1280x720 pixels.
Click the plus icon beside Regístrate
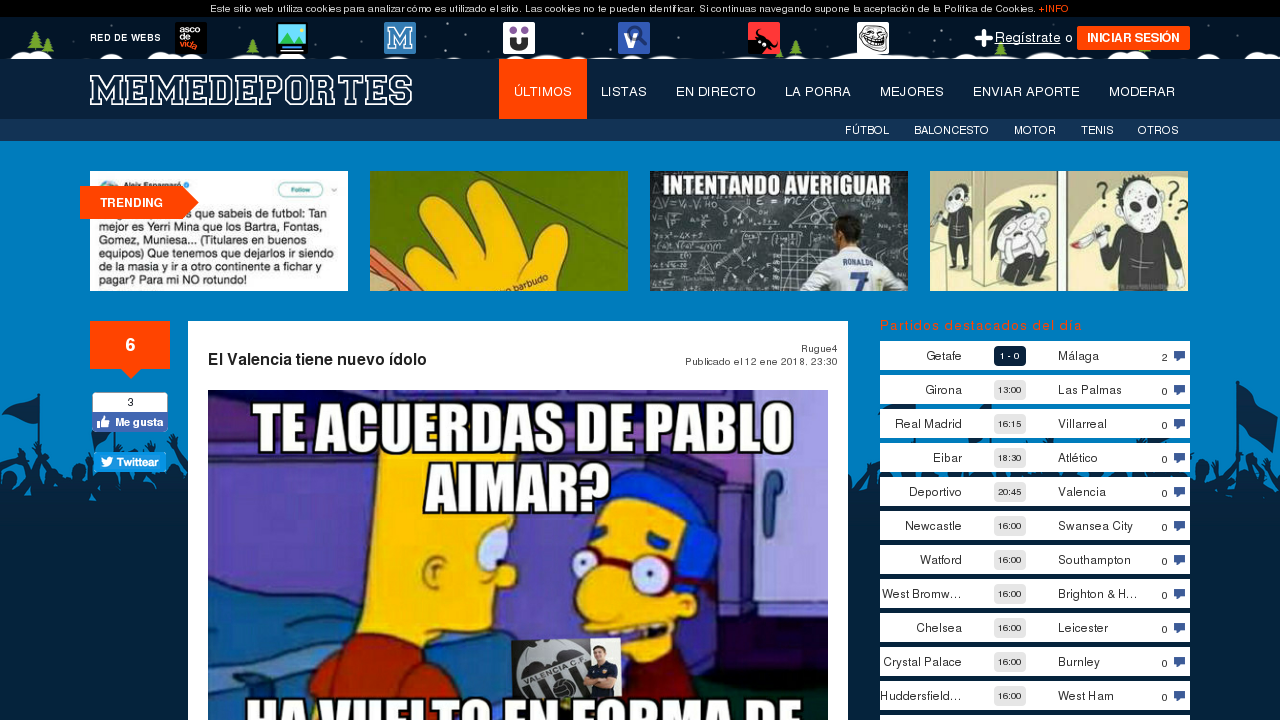pyautogui.click(x=984, y=38)
